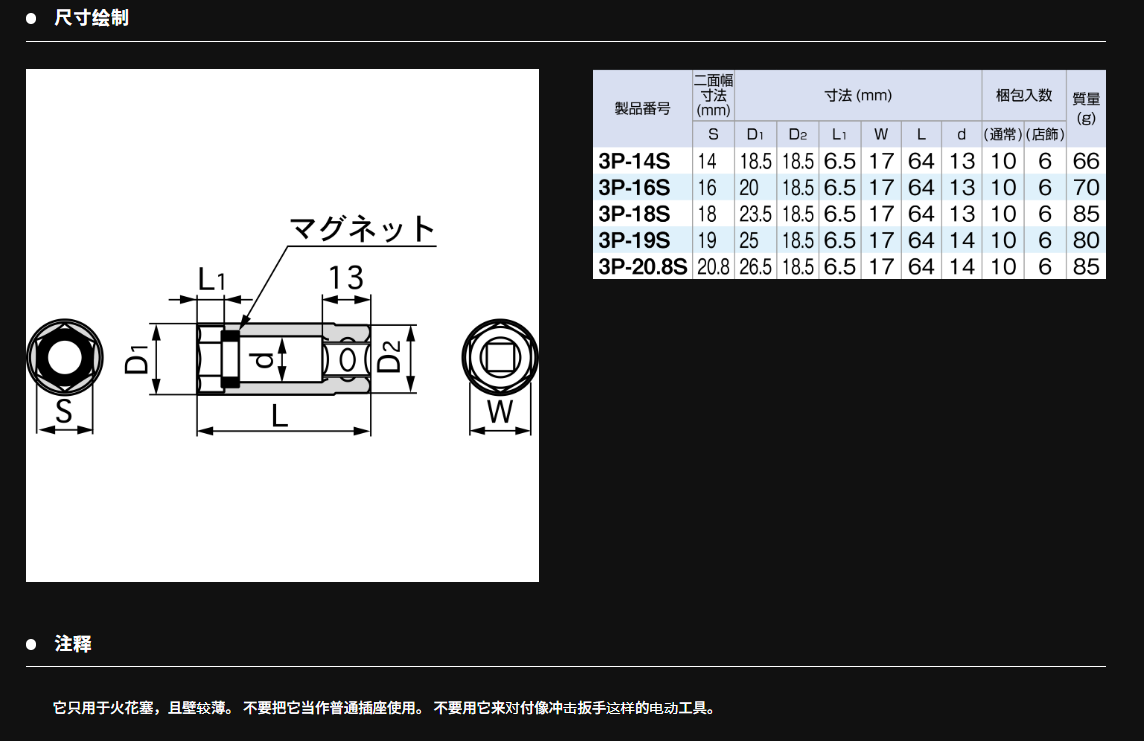Click the W width label under square drive
The image size is (1144, 741).
pos(500,412)
